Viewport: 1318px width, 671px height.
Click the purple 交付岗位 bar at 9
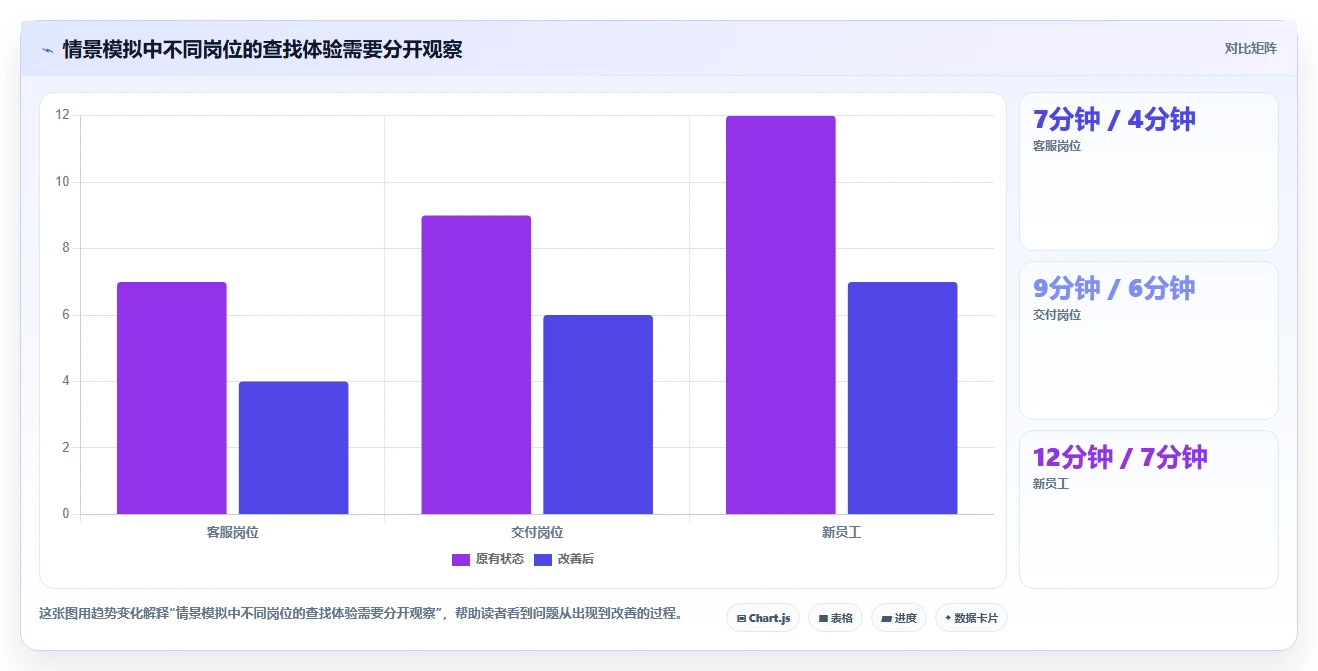tap(476, 365)
